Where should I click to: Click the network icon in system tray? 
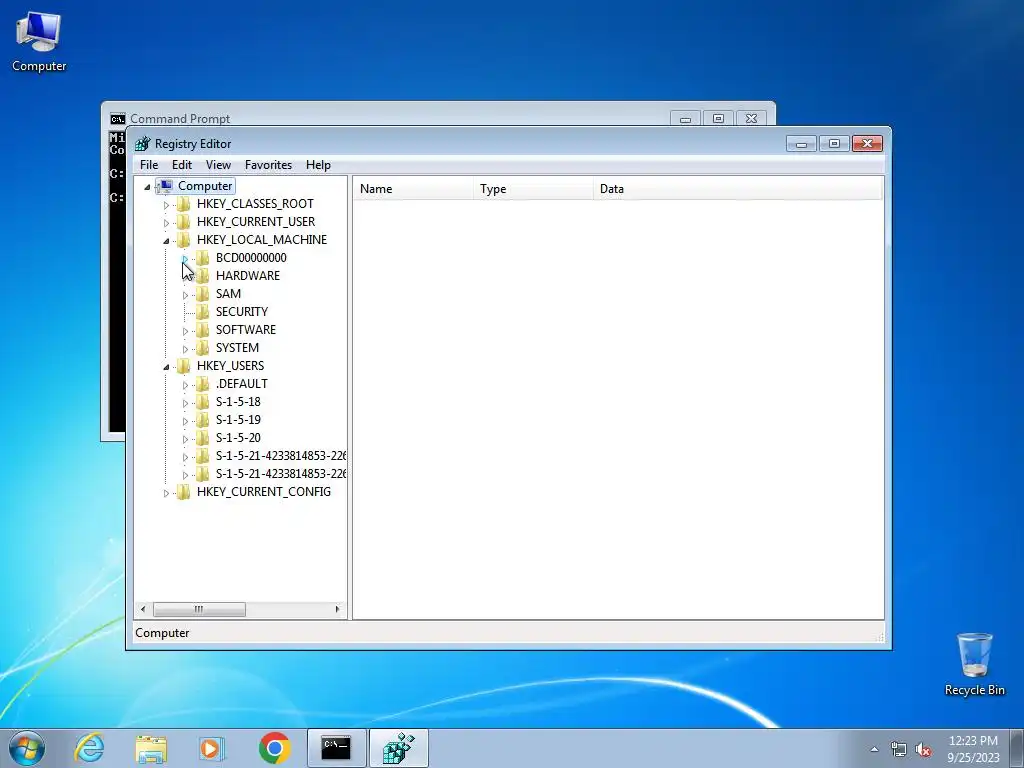pos(899,750)
